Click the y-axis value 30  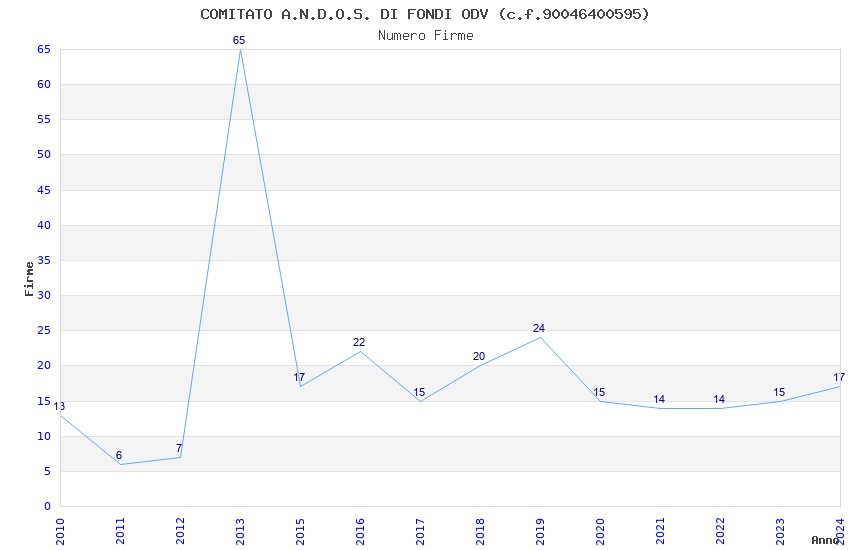44,295
